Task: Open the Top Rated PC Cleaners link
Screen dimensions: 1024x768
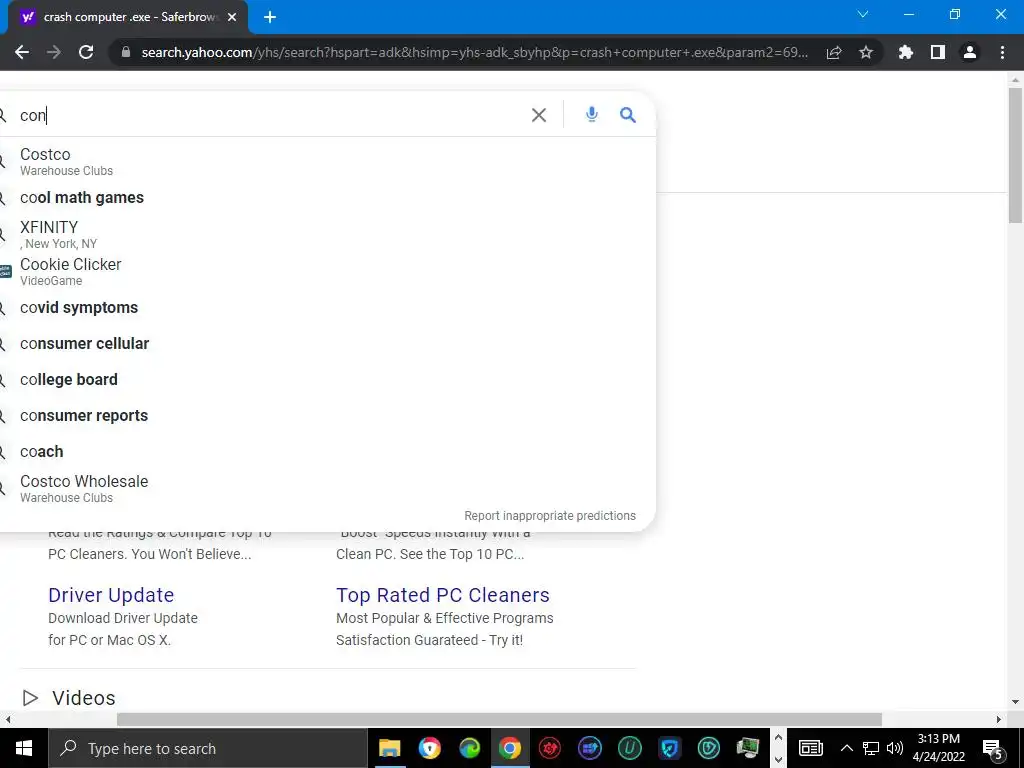Action: tap(443, 595)
